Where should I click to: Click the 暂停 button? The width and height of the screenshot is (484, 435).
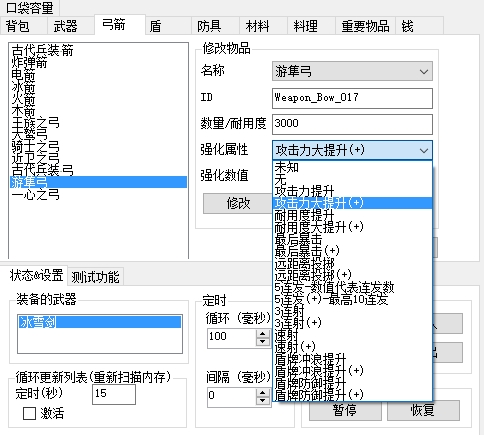(345, 410)
